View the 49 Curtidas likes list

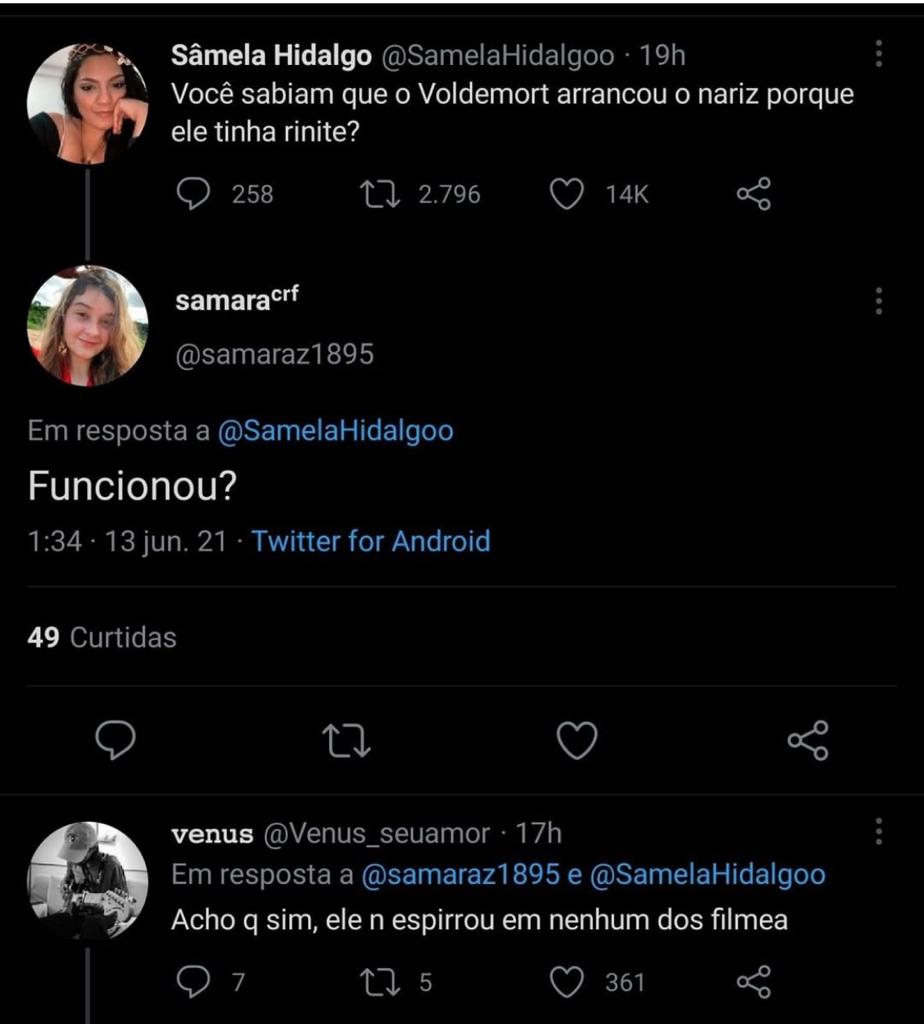coord(102,638)
